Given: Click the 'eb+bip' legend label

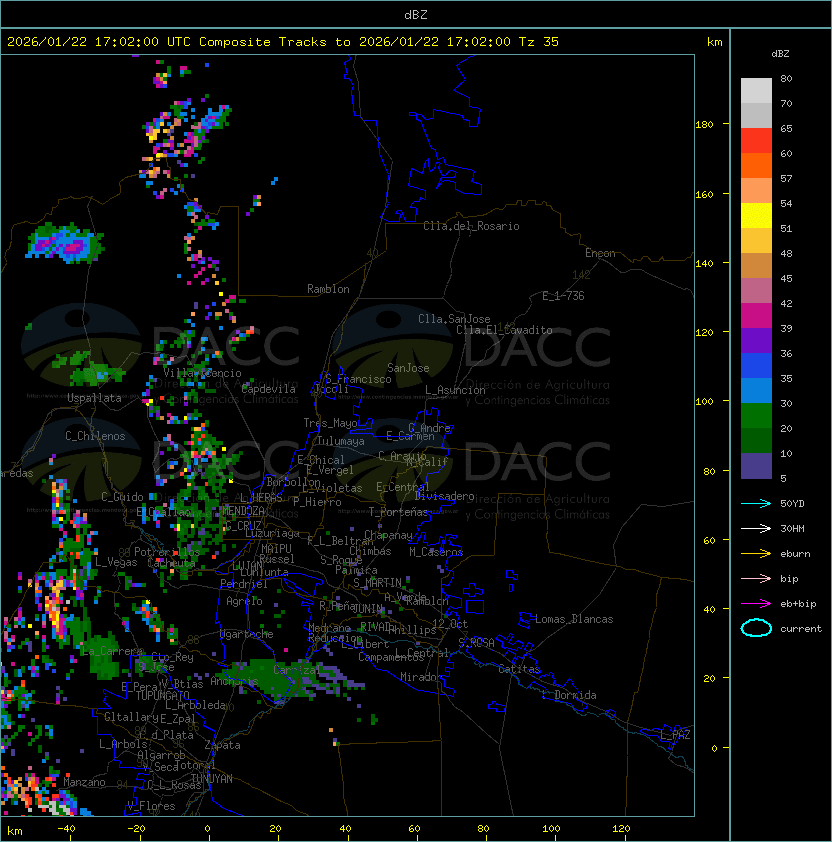Looking at the screenshot, I should tap(798, 604).
